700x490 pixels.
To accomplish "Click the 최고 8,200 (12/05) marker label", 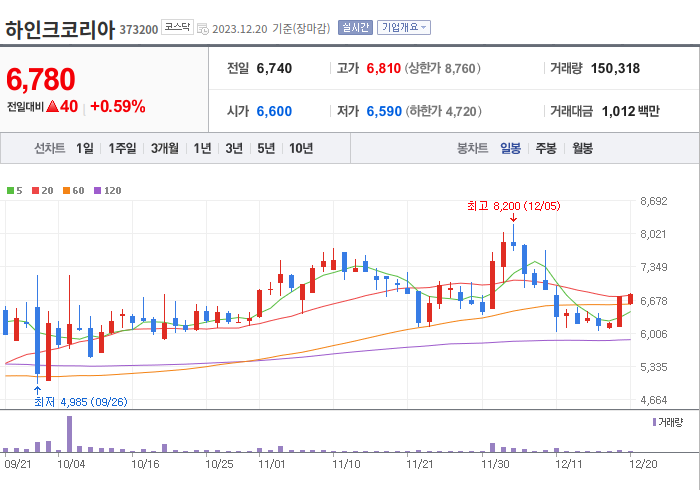I will pos(513,206).
